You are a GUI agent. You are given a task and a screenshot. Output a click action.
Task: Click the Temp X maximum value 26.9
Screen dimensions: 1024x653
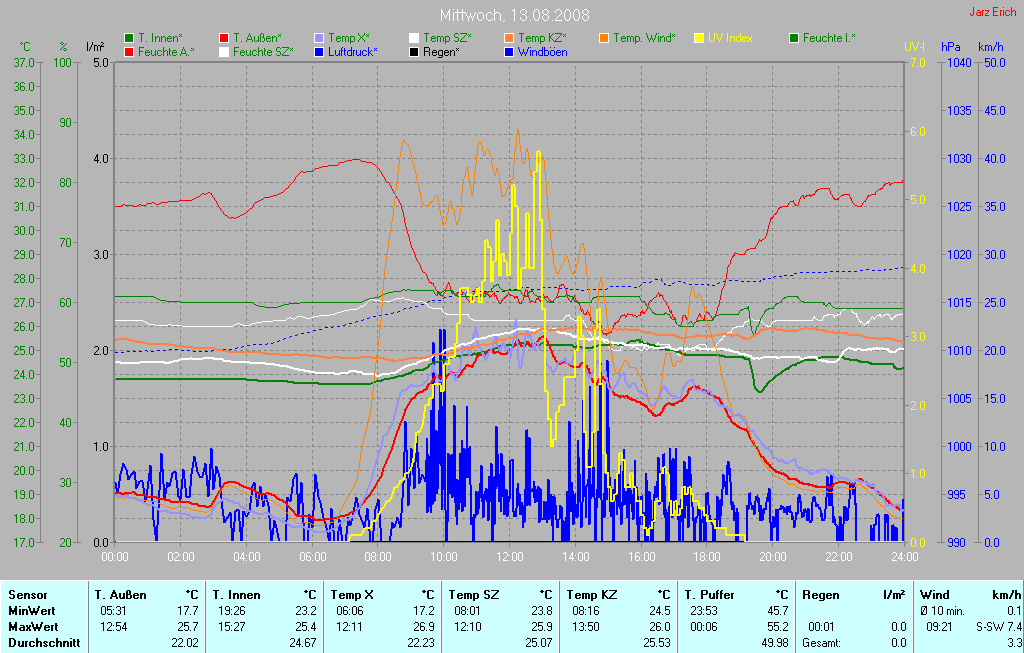[x=424, y=627]
